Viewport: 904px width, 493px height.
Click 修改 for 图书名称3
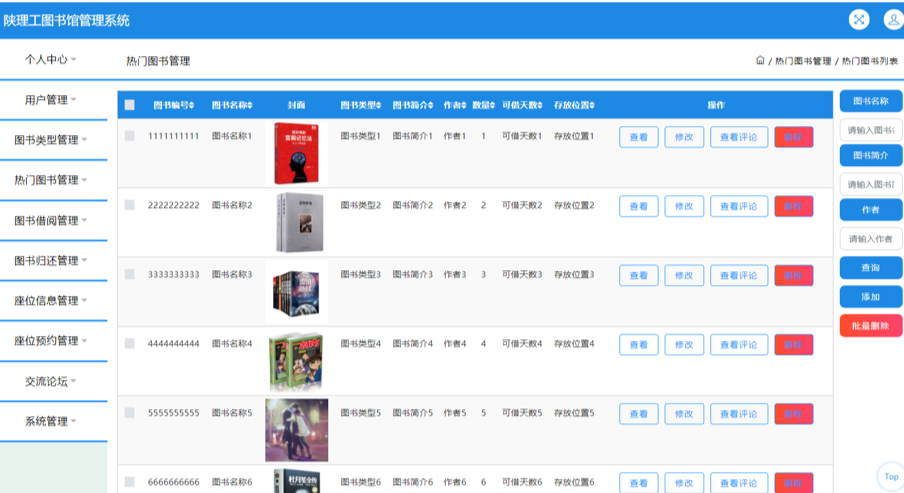pyautogui.click(x=684, y=276)
